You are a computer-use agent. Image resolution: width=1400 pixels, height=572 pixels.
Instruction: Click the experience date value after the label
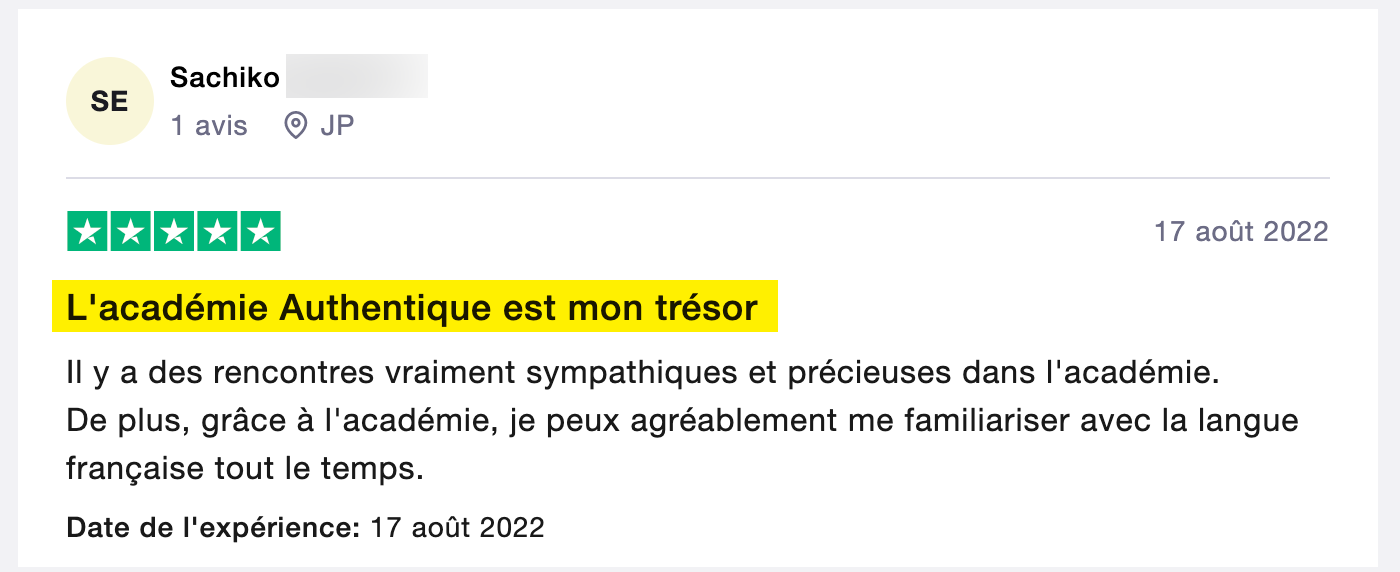point(457,527)
